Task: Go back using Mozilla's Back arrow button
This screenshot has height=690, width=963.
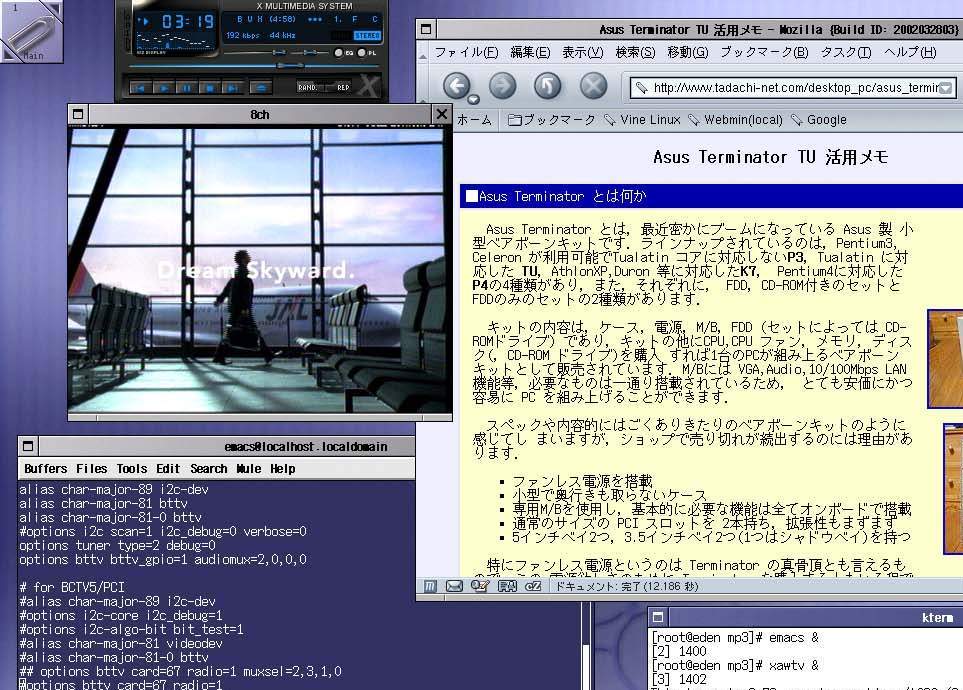Action: click(456, 85)
